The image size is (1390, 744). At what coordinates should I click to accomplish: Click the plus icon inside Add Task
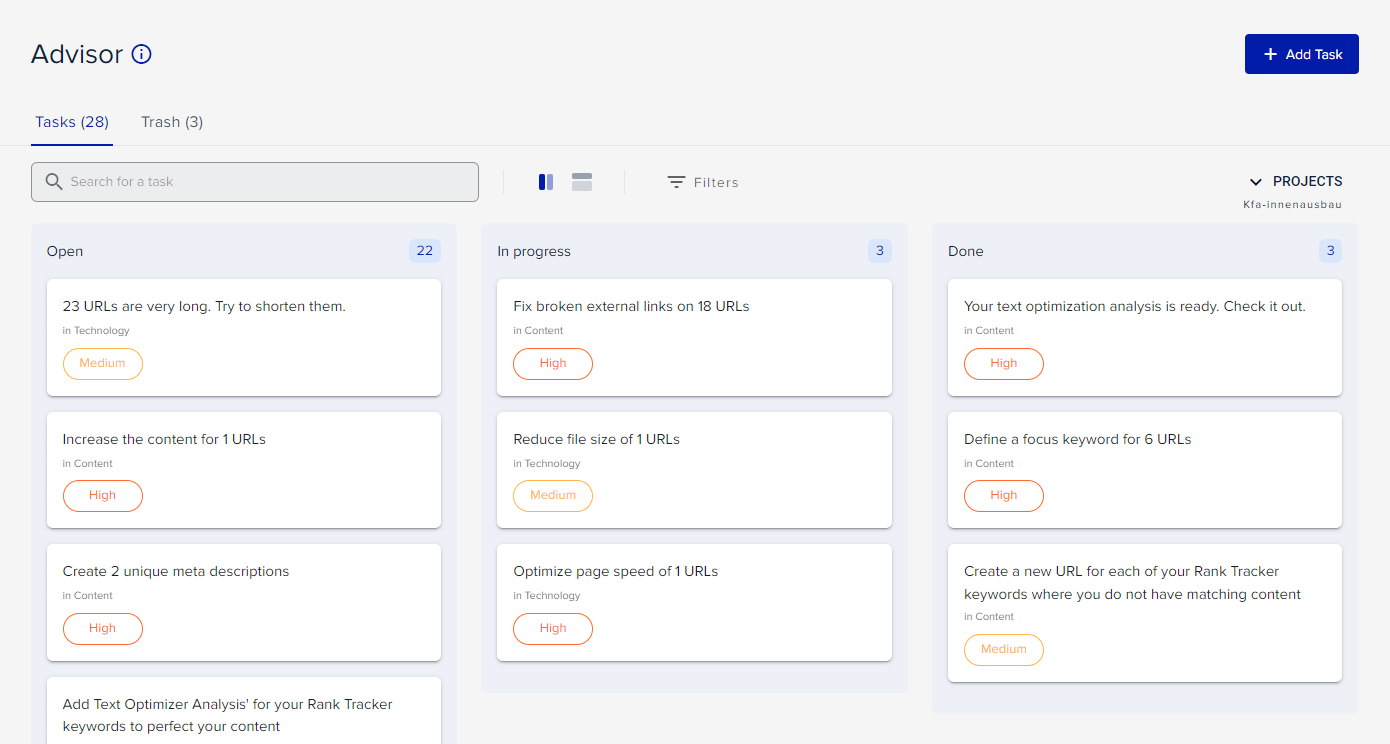coord(1271,53)
